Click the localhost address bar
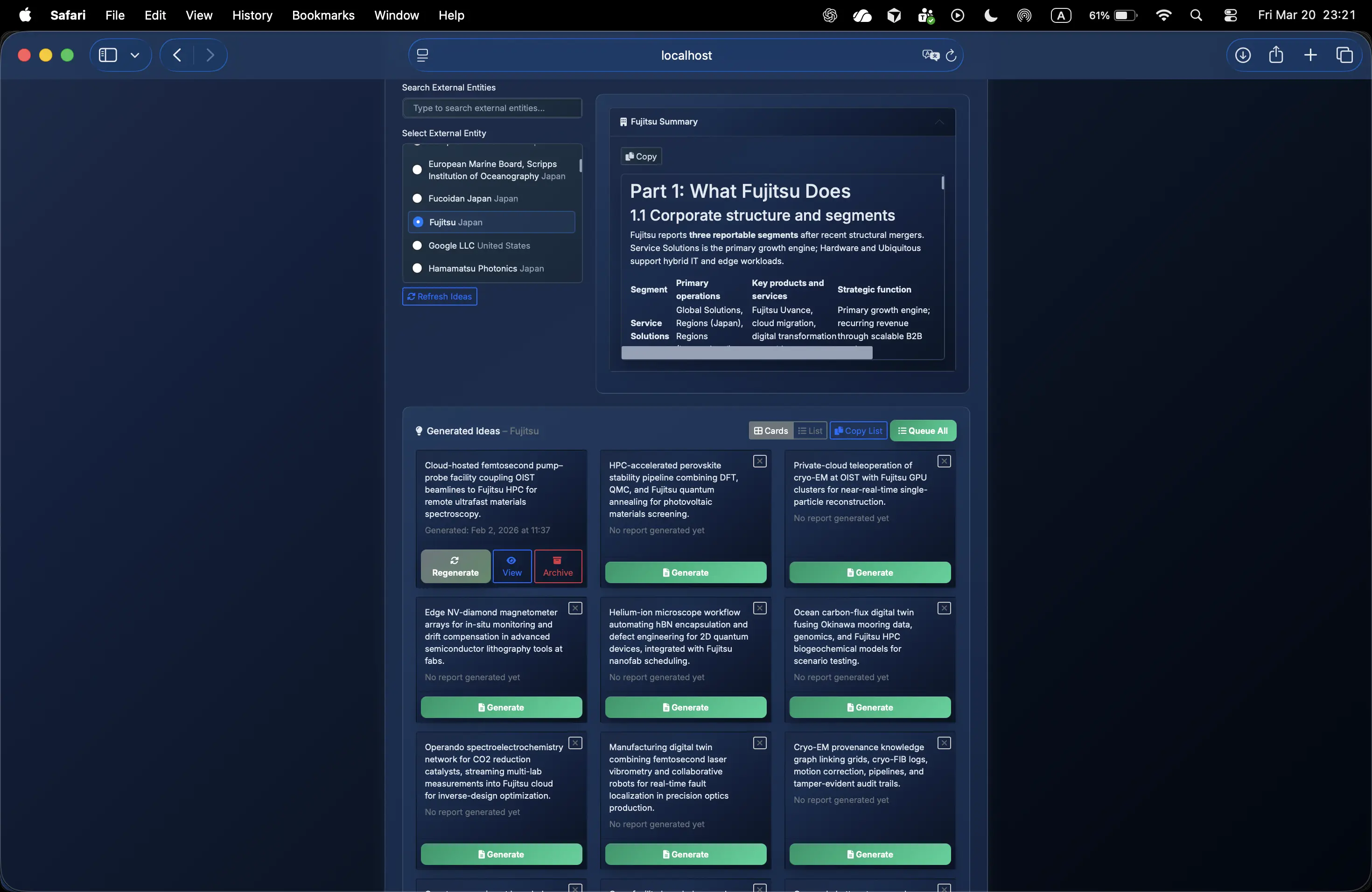 pos(686,56)
